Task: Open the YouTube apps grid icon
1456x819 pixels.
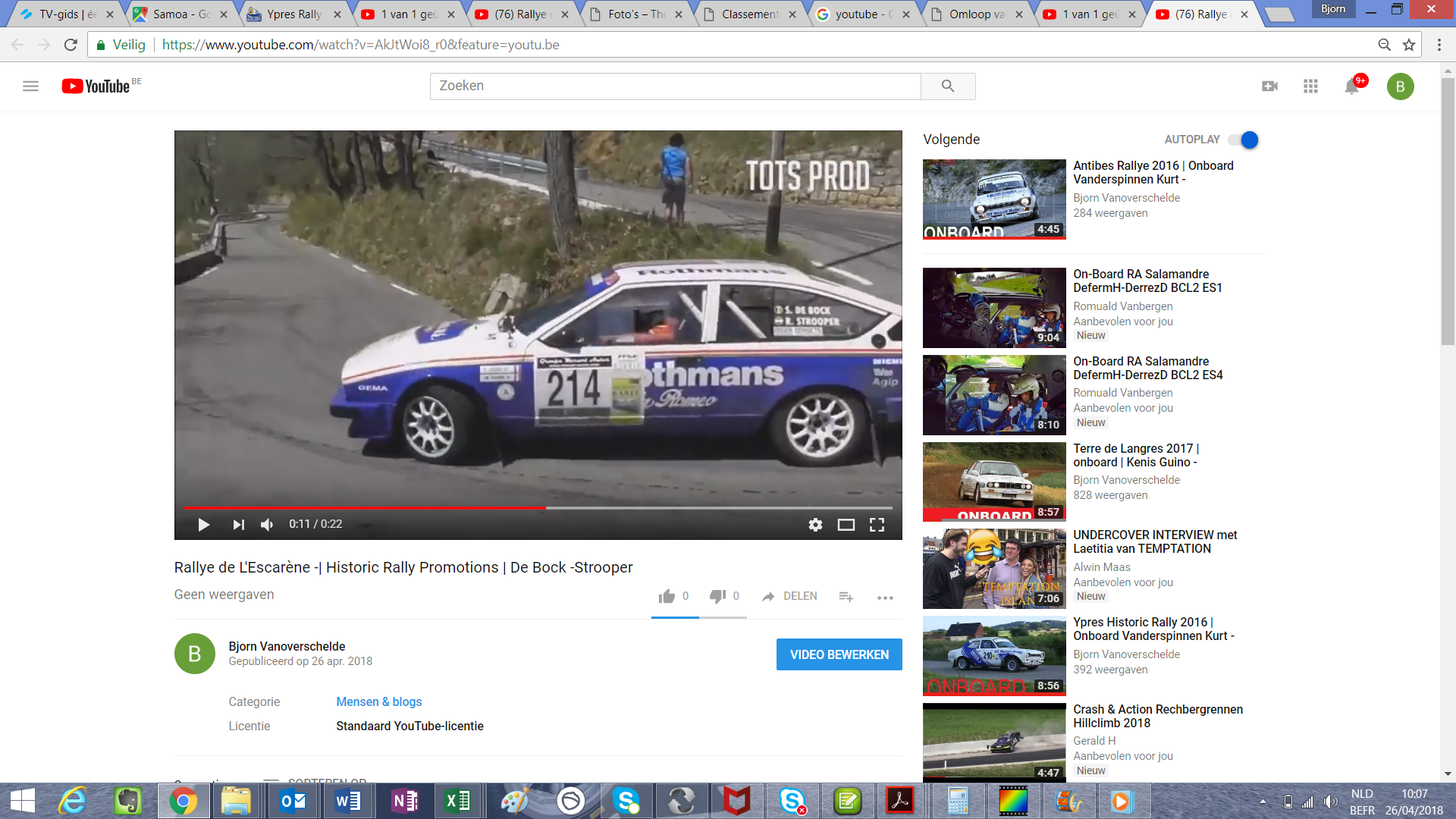Action: coord(1310,86)
